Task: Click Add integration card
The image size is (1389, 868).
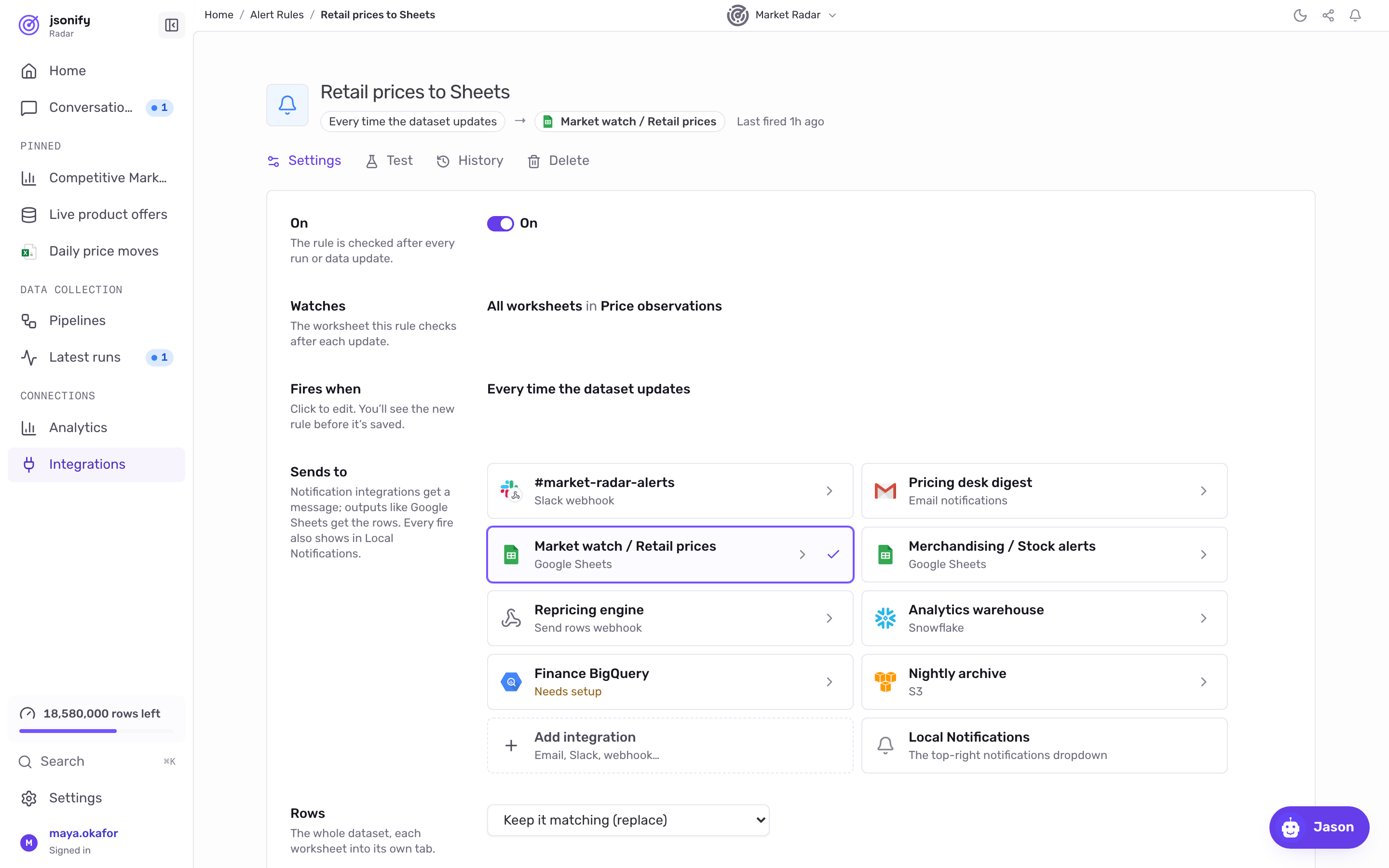Action: pos(670,745)
